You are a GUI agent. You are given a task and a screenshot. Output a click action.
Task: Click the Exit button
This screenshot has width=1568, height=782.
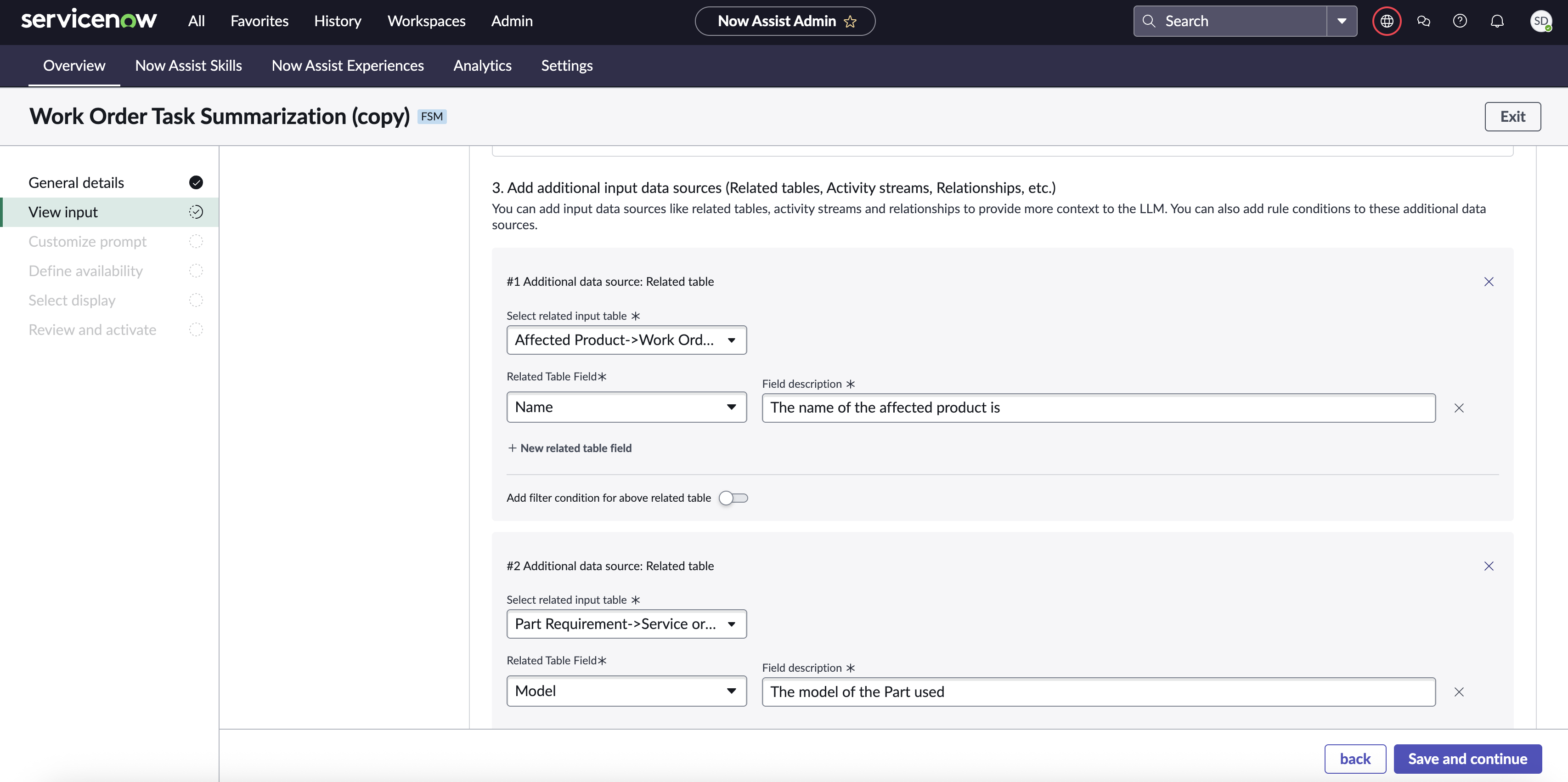[1512, 116]
